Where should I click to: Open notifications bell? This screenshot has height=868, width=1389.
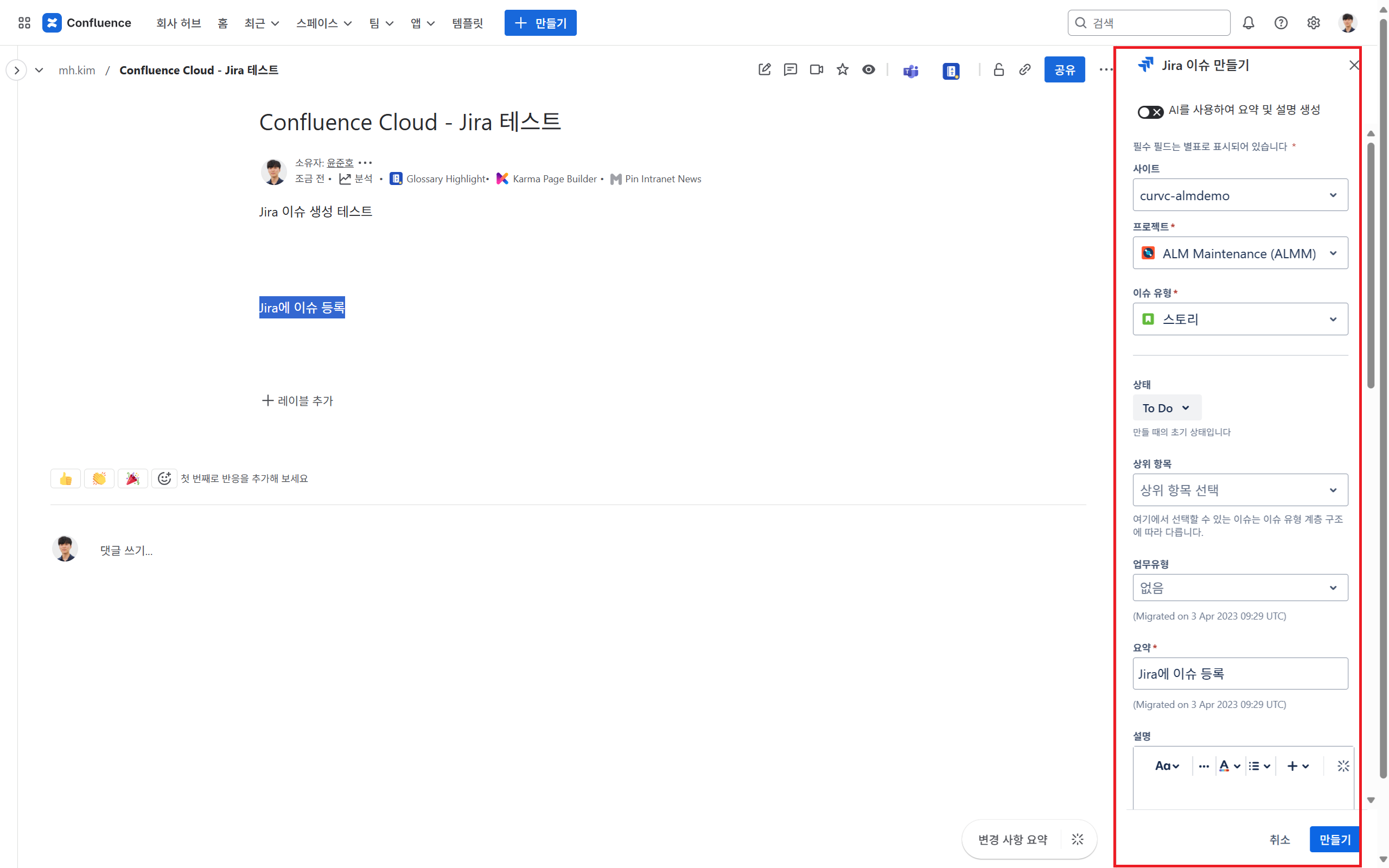[x=1248, y=23]
